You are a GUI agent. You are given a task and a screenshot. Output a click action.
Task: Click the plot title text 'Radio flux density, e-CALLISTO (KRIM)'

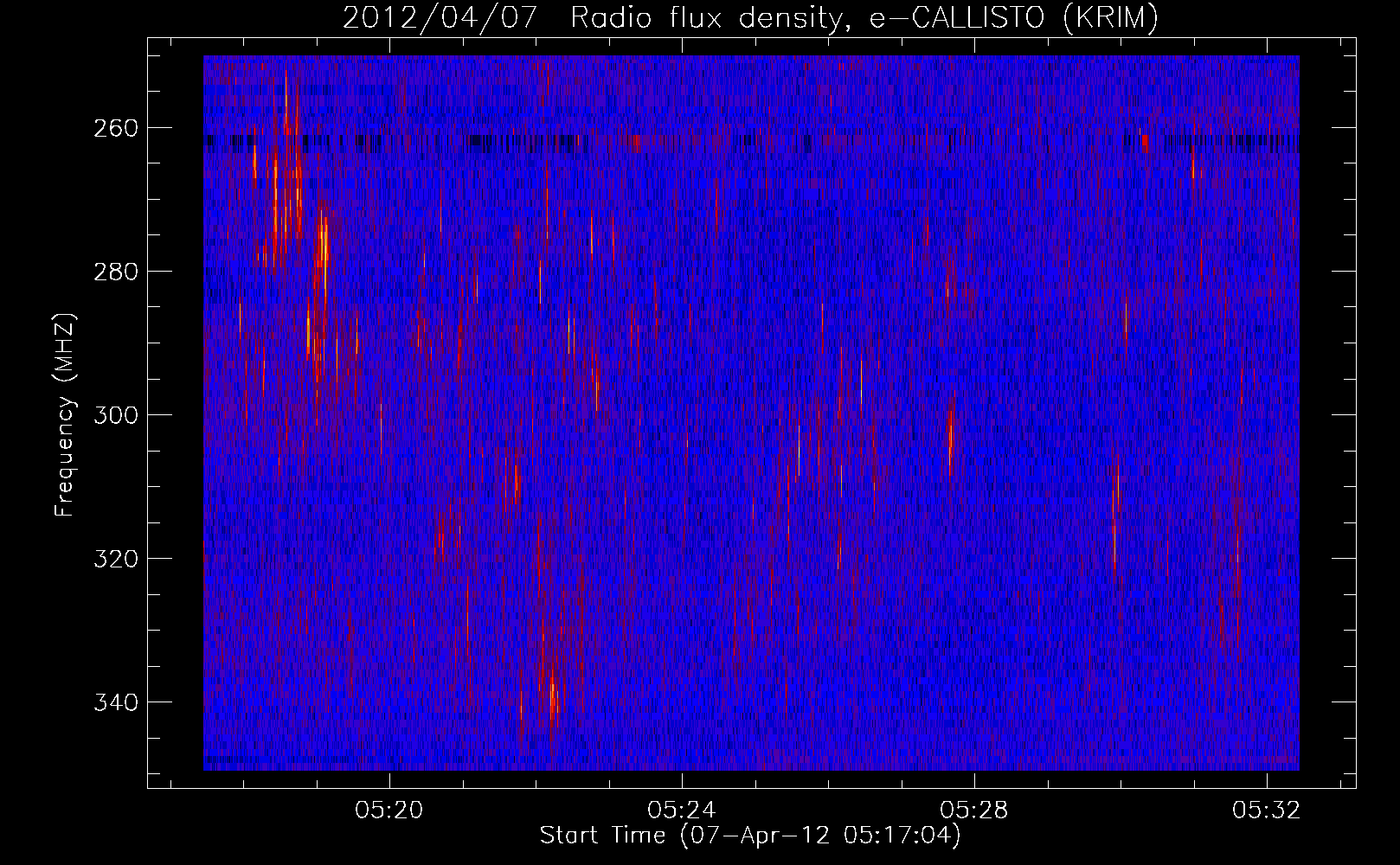click(864, 18)
